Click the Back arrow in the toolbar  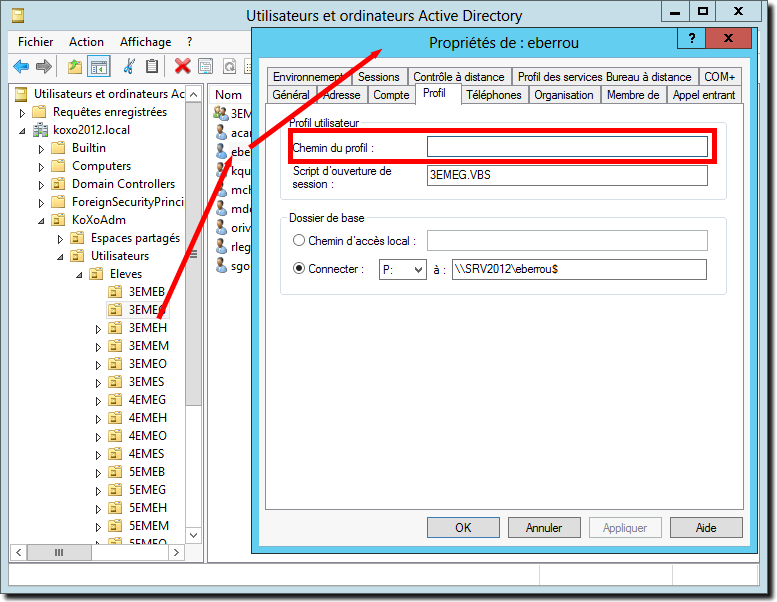pos(21,66)
